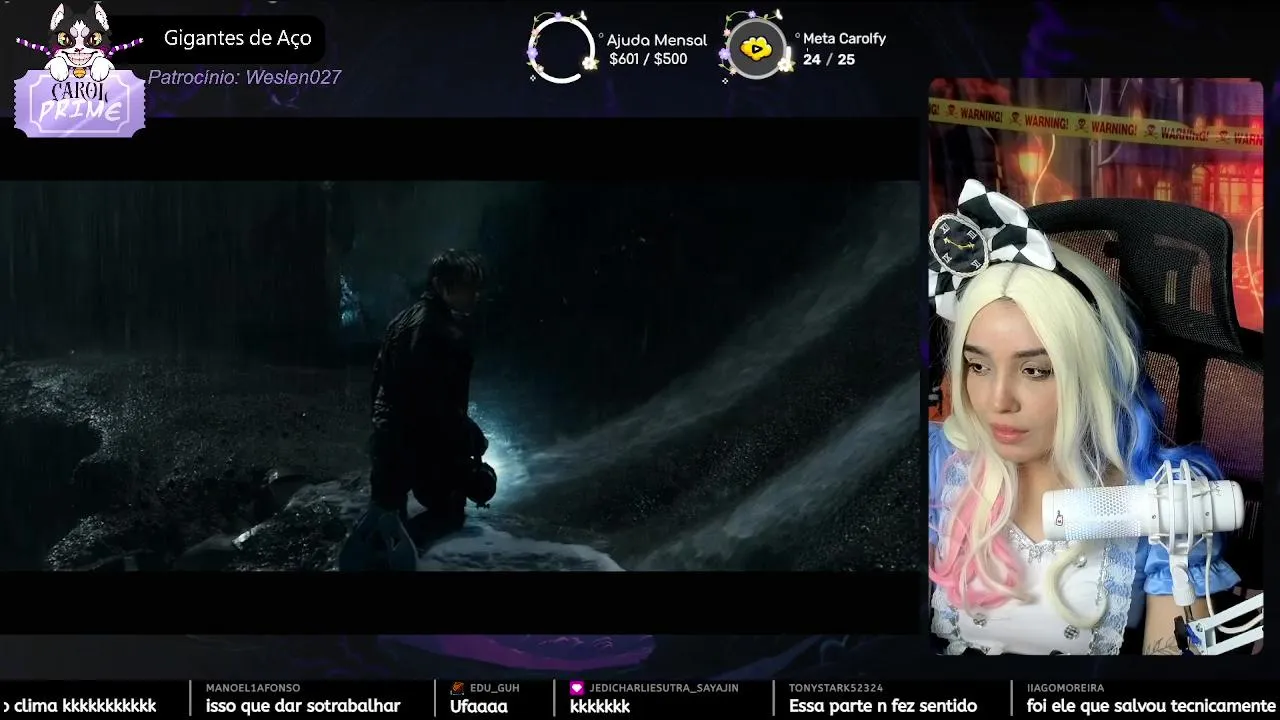This screenshot has height=720, width=1280.
Task: Click the username MANOEL1AFONSO in chat ticker
Action: [253, 688]
